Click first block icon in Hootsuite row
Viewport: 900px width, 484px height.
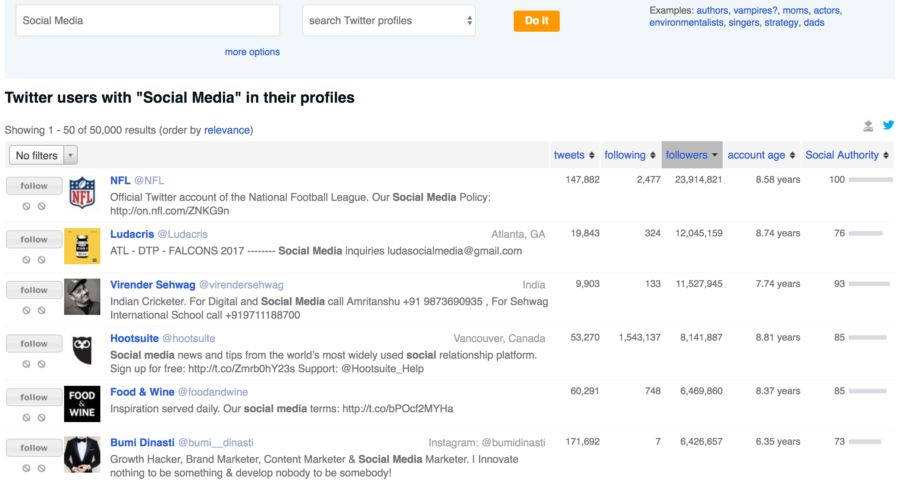(26, 363)
